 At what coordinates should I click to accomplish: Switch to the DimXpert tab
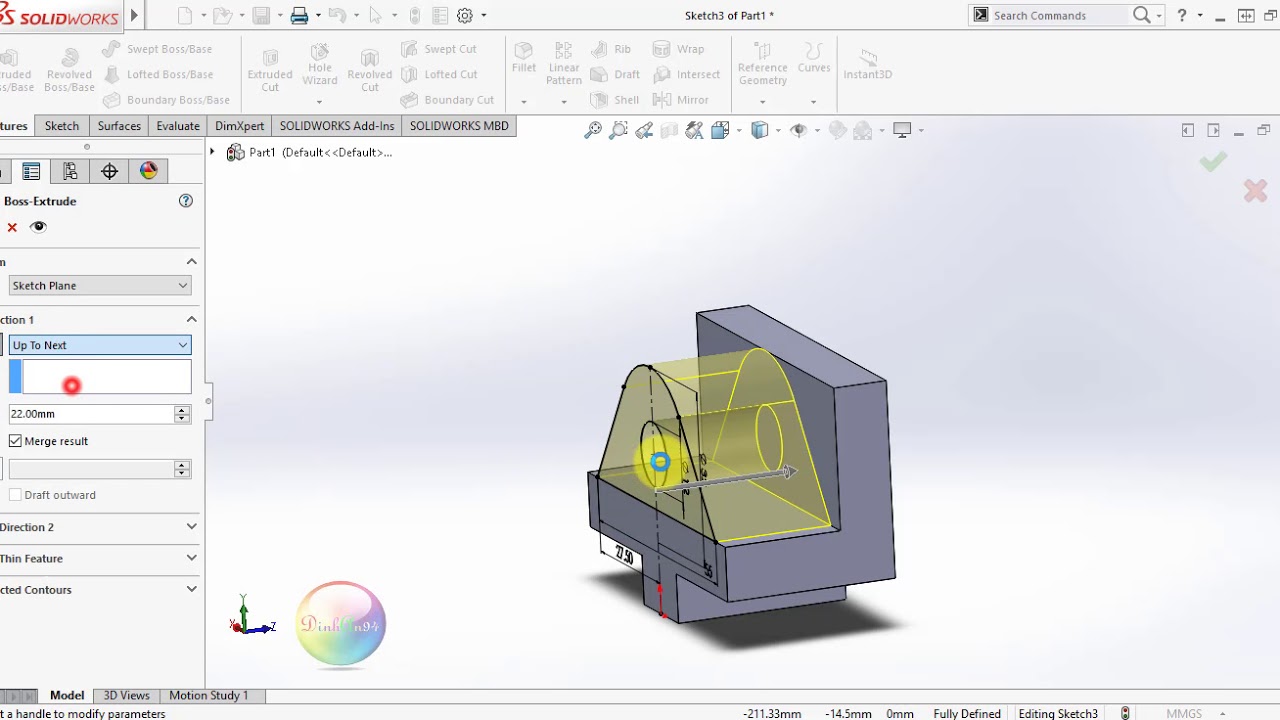(240, 126)
